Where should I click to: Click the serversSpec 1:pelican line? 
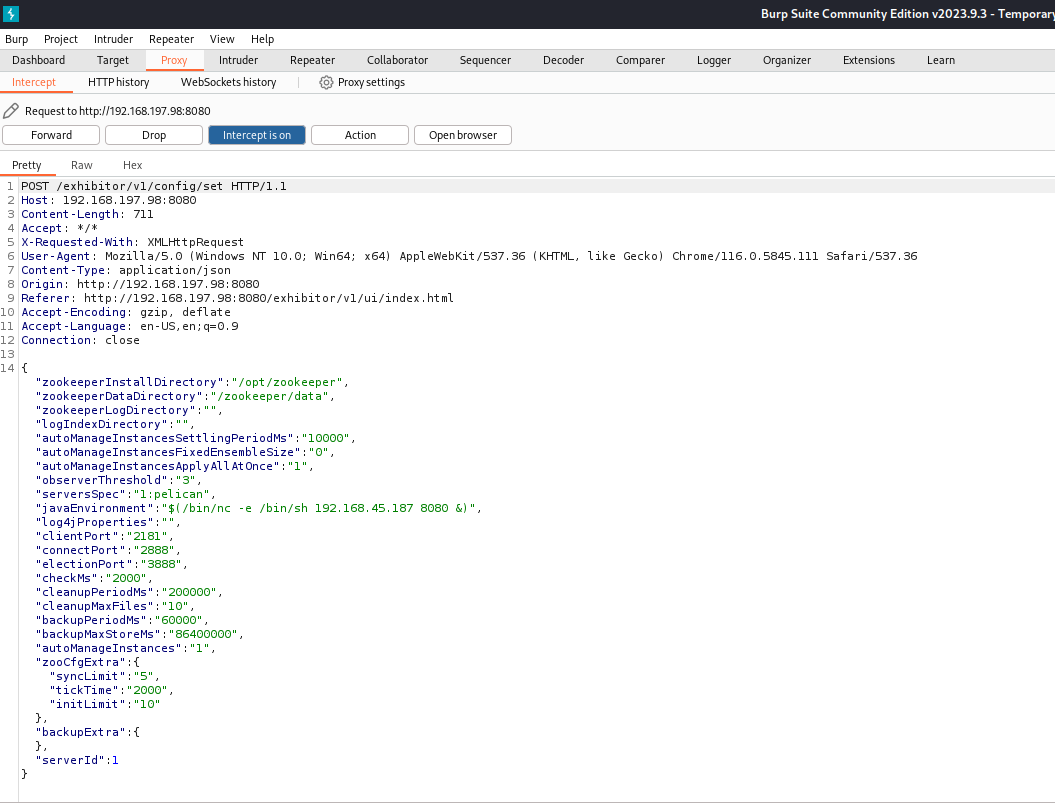125,494
